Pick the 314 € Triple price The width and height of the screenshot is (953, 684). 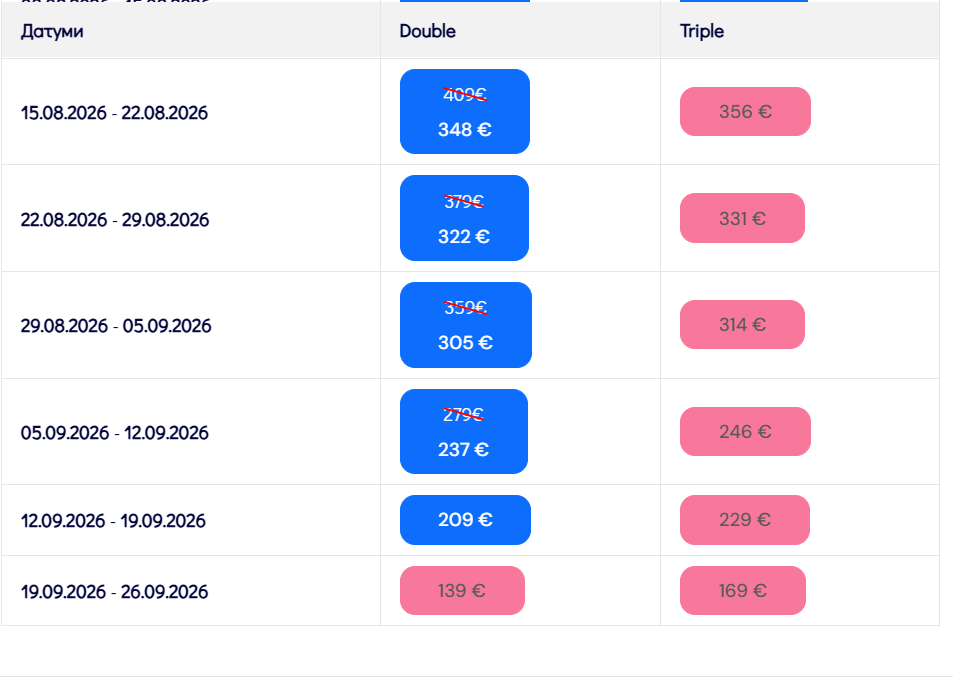tap(742, 325)
